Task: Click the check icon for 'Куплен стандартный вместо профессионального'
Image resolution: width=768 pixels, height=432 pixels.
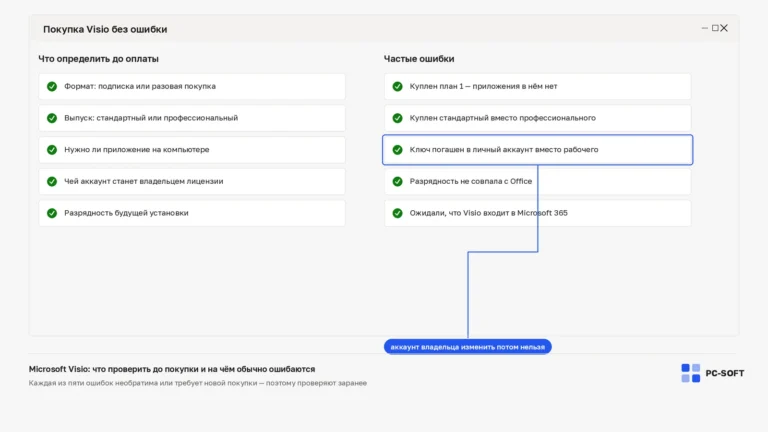Action: [x=397, y=118]
